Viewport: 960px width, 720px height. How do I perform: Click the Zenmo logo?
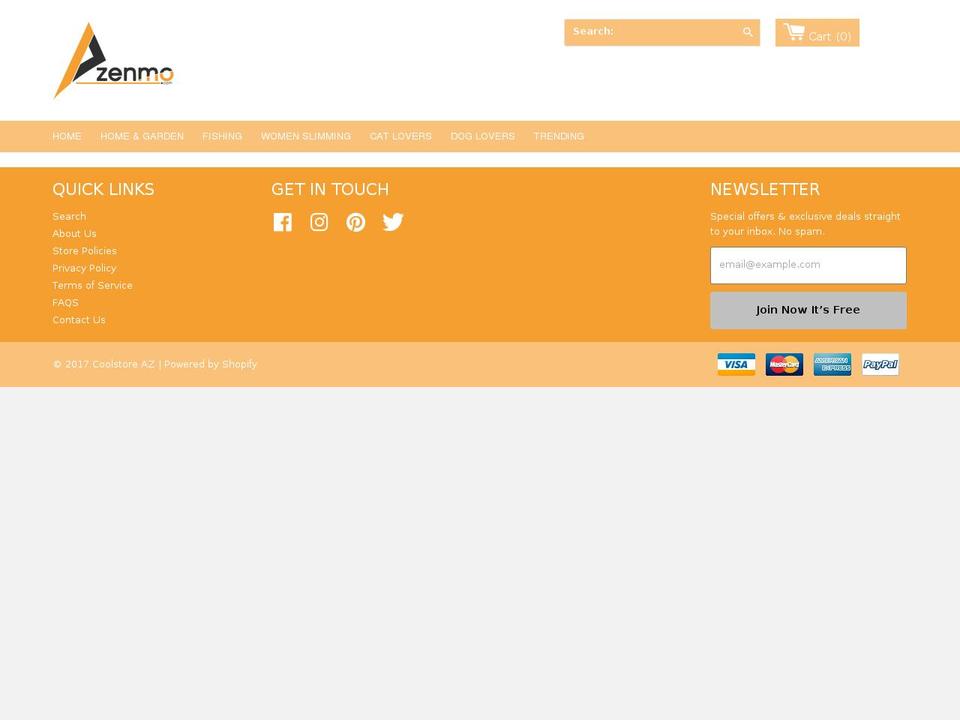point(114,61)
